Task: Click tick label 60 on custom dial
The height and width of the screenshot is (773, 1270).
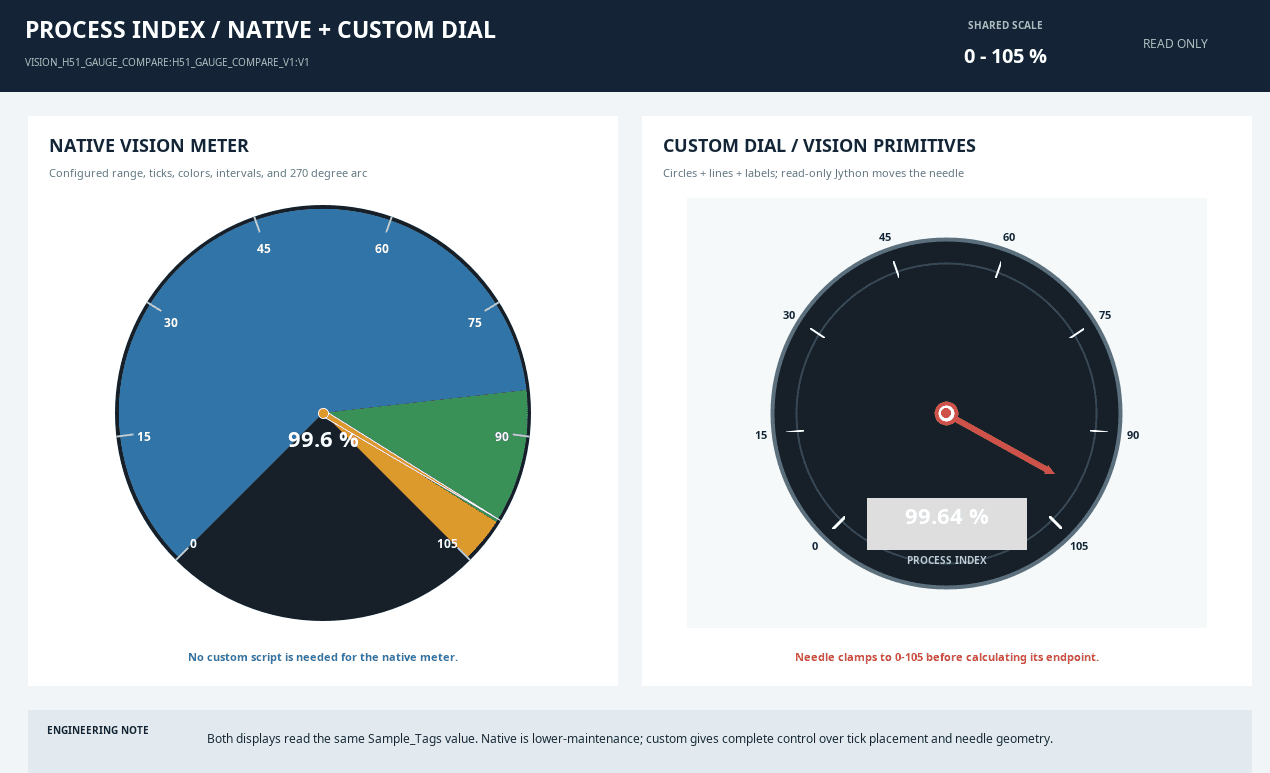Action: coord(1009,237)
